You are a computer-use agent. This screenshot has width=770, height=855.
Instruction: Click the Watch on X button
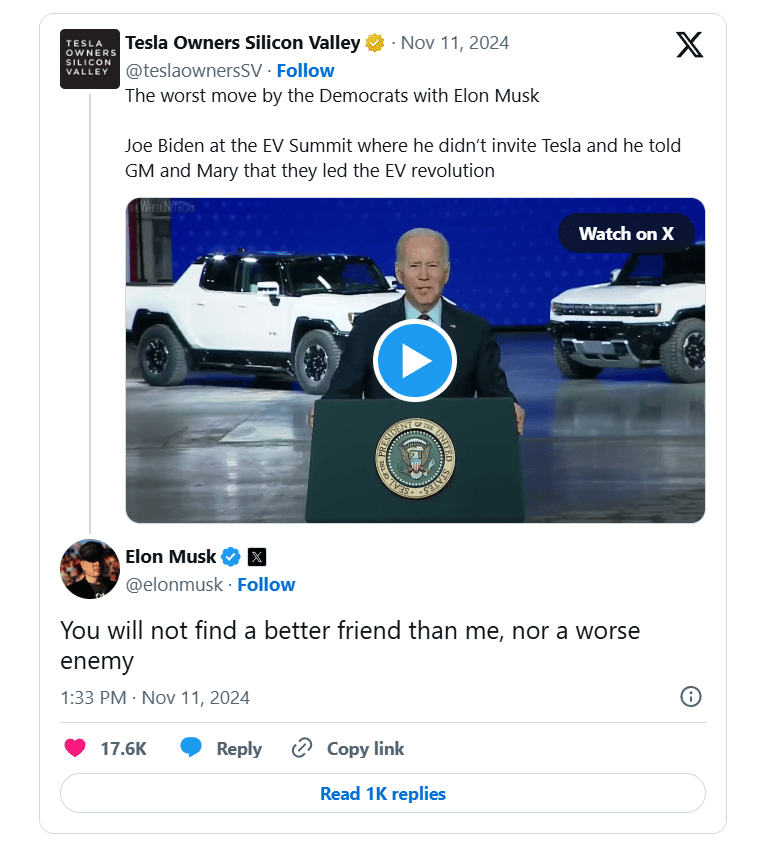pyautogui.click(x=626, y=234)
